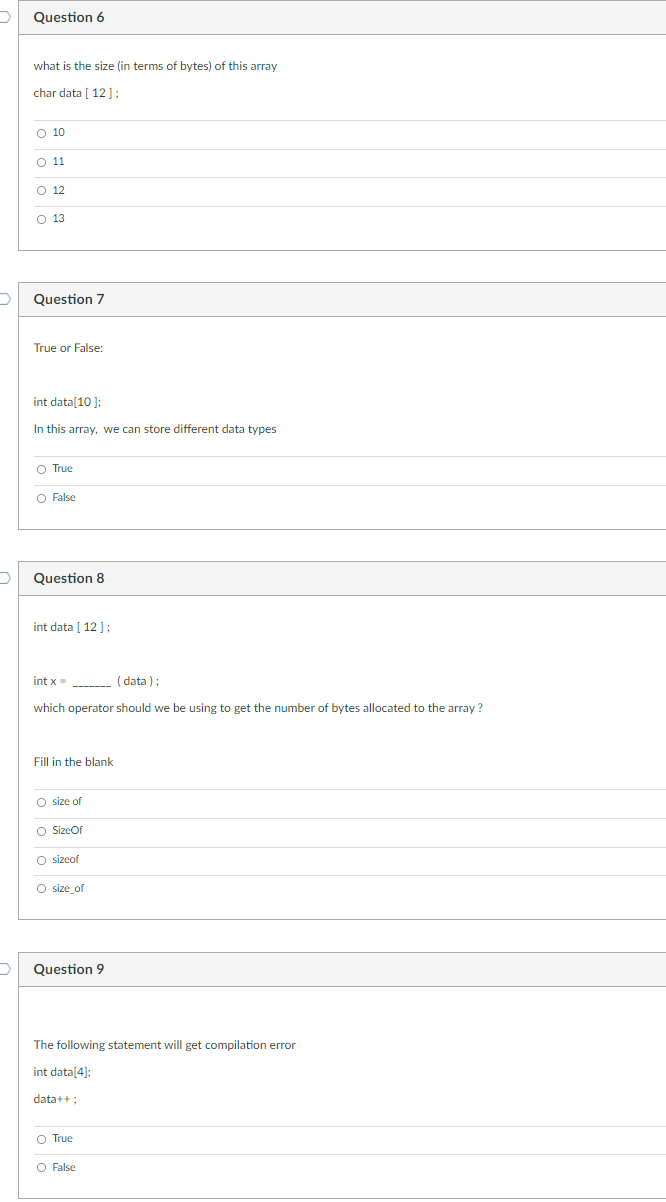The image size is (666, 1202).
Task: Mark True for Question 9
Action: tap(41, 1138)
